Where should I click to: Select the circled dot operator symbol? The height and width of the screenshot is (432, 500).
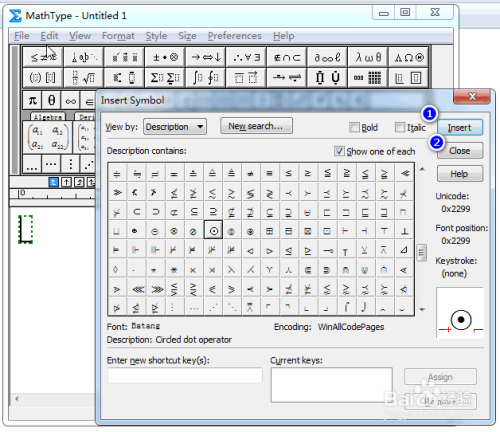coord(213,230)
